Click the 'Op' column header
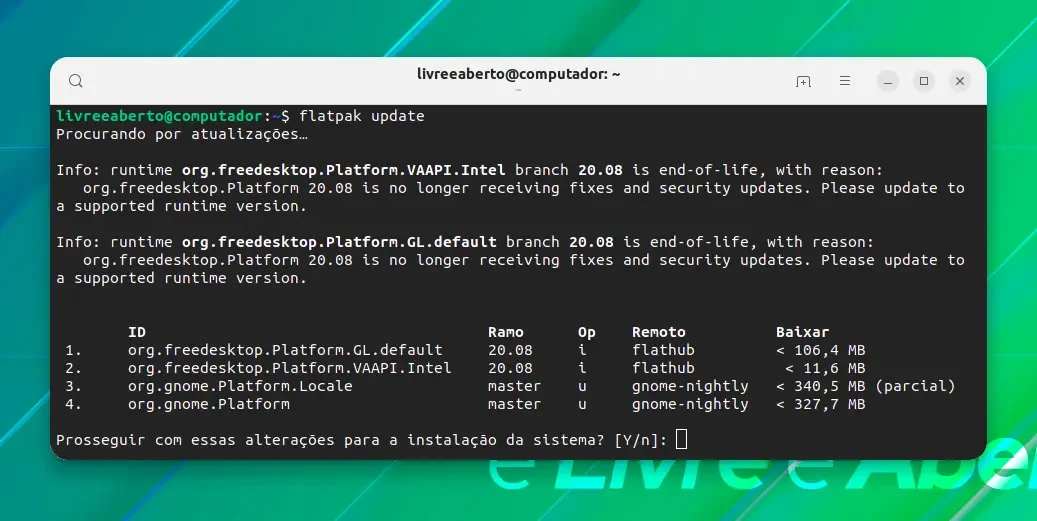 click(587, 333)
